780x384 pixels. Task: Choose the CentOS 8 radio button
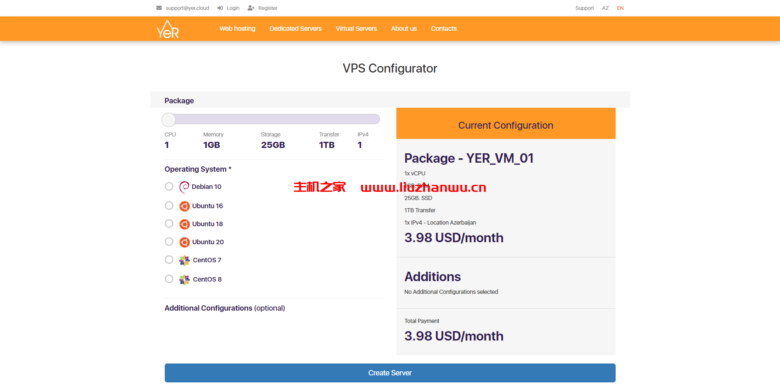(x=169, y=279)
